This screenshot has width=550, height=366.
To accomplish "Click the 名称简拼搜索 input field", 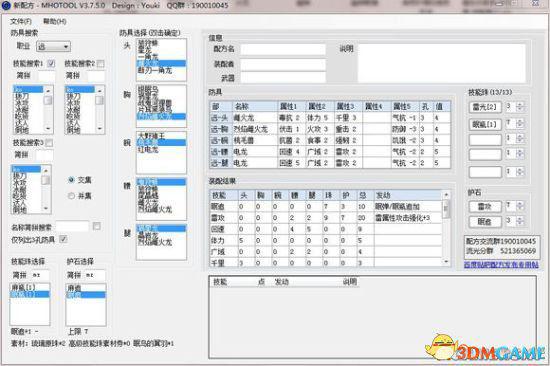I will pos(73,227).
